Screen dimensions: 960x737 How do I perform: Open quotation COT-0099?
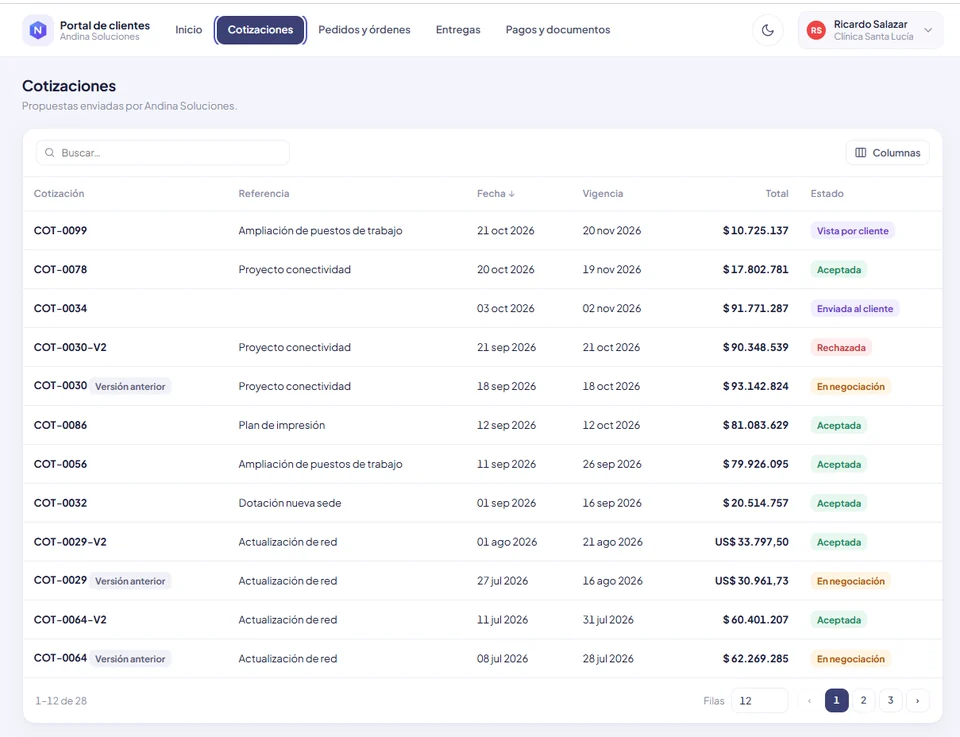[x=60, y=231]
